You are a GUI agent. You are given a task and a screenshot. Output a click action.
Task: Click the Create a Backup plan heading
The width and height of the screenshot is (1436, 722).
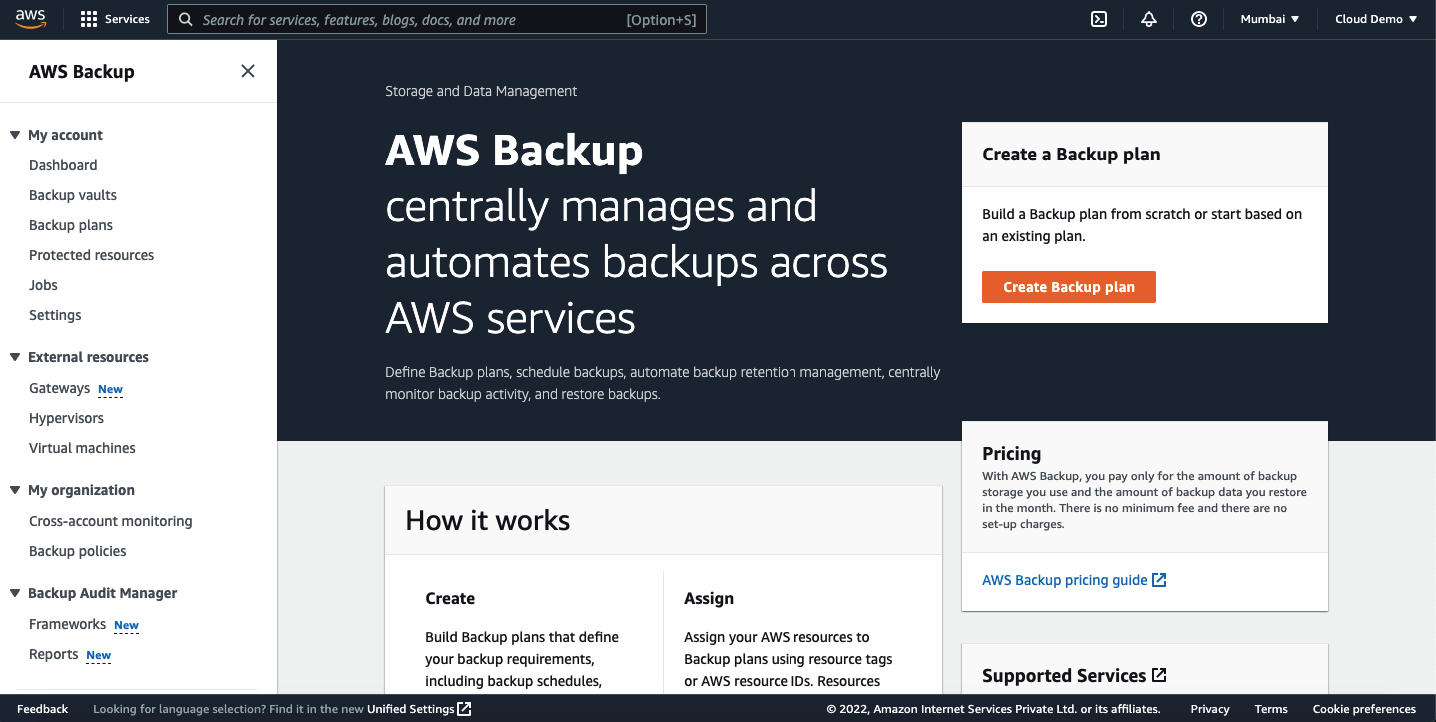coord(1071,154)
